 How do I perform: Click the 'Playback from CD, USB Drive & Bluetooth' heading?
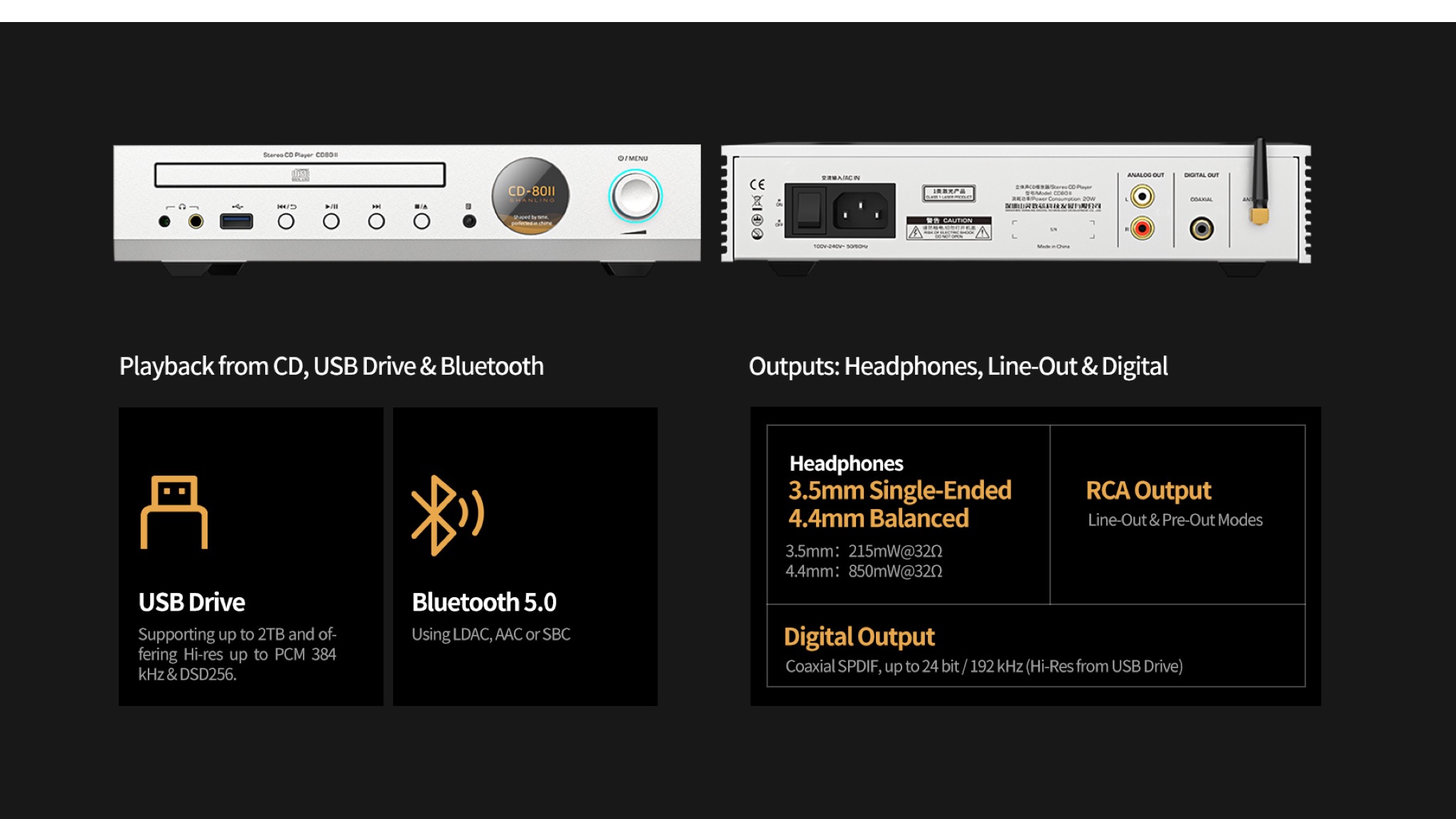331,366
